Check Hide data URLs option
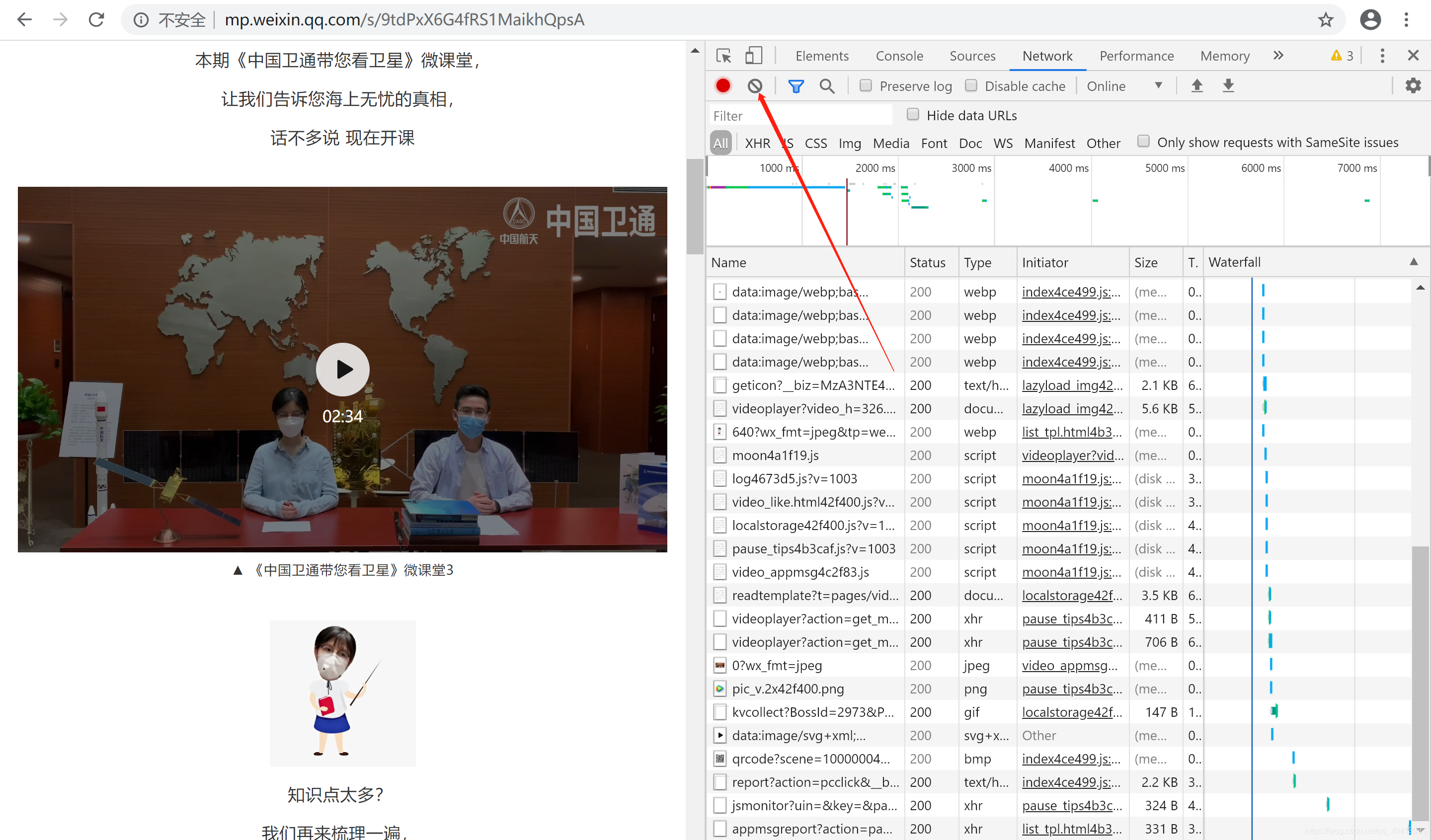 (x=913, y=115)
